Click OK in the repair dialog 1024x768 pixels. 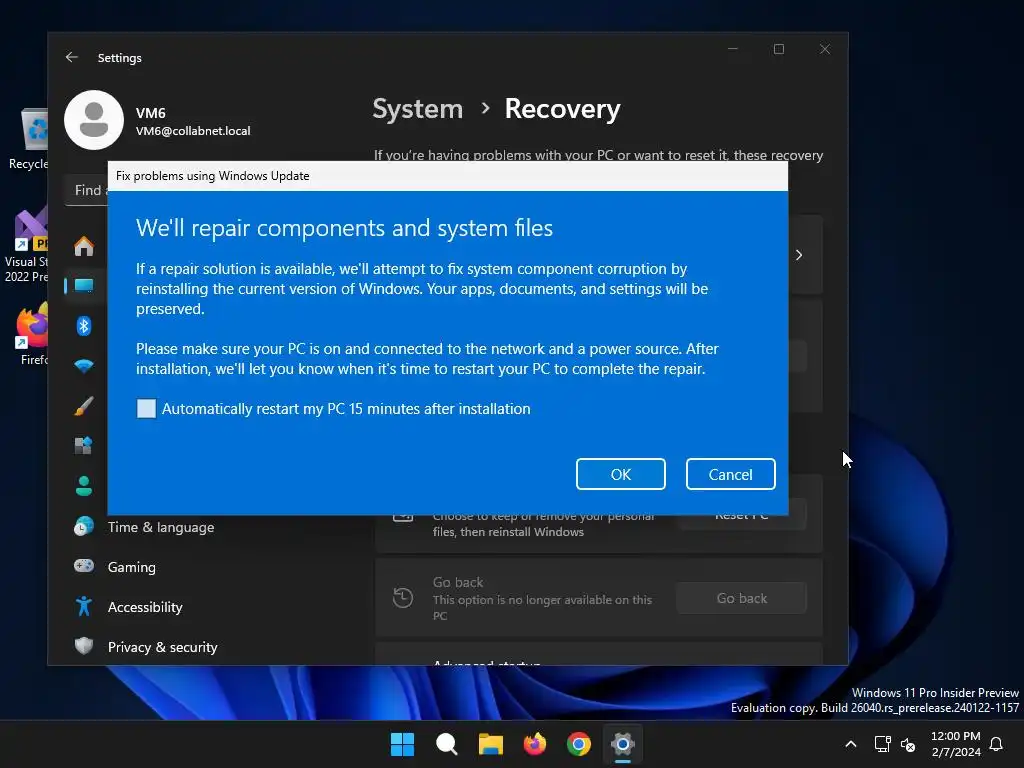(620, 474)
